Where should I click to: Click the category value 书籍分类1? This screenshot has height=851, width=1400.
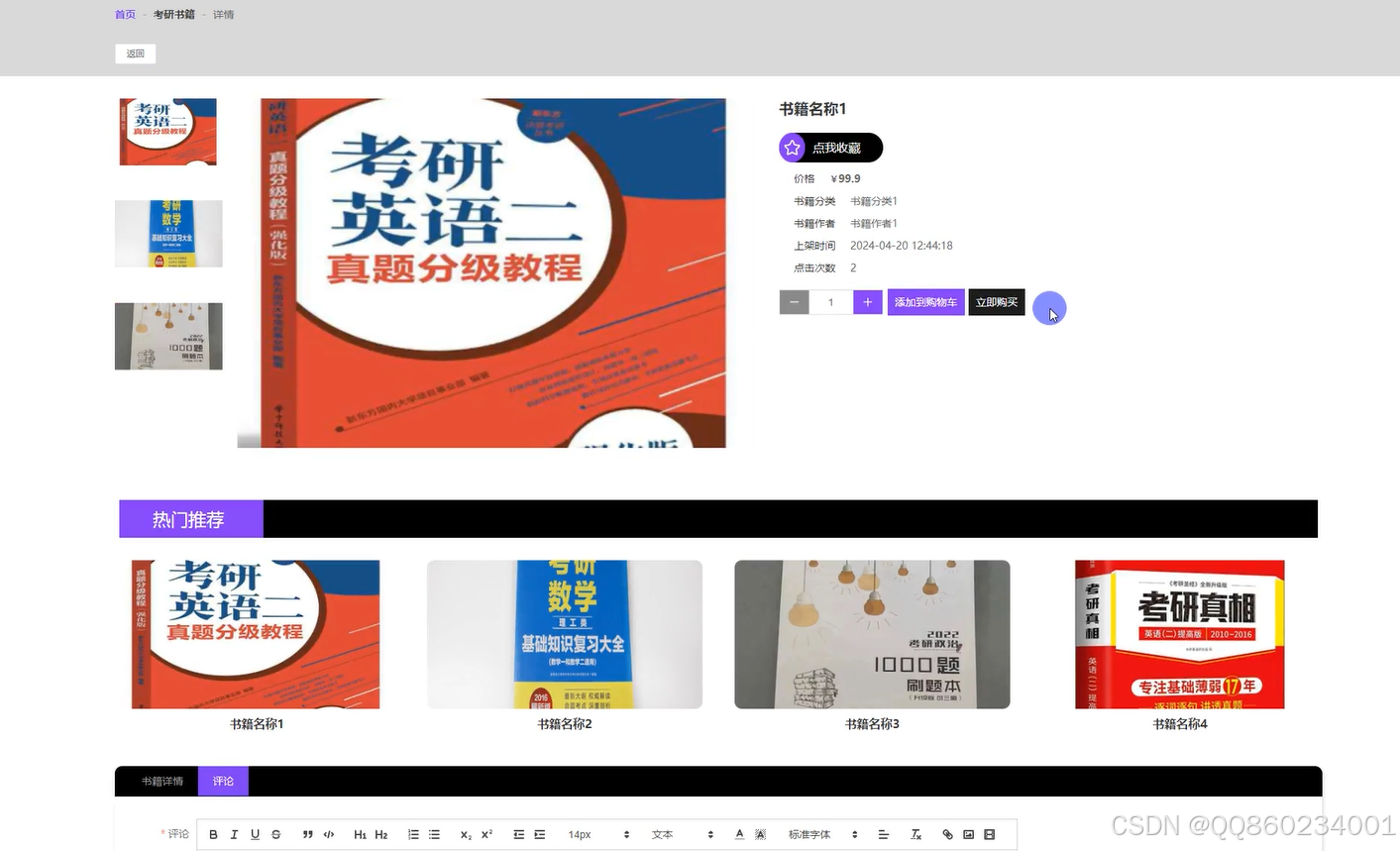coord(874,201)
